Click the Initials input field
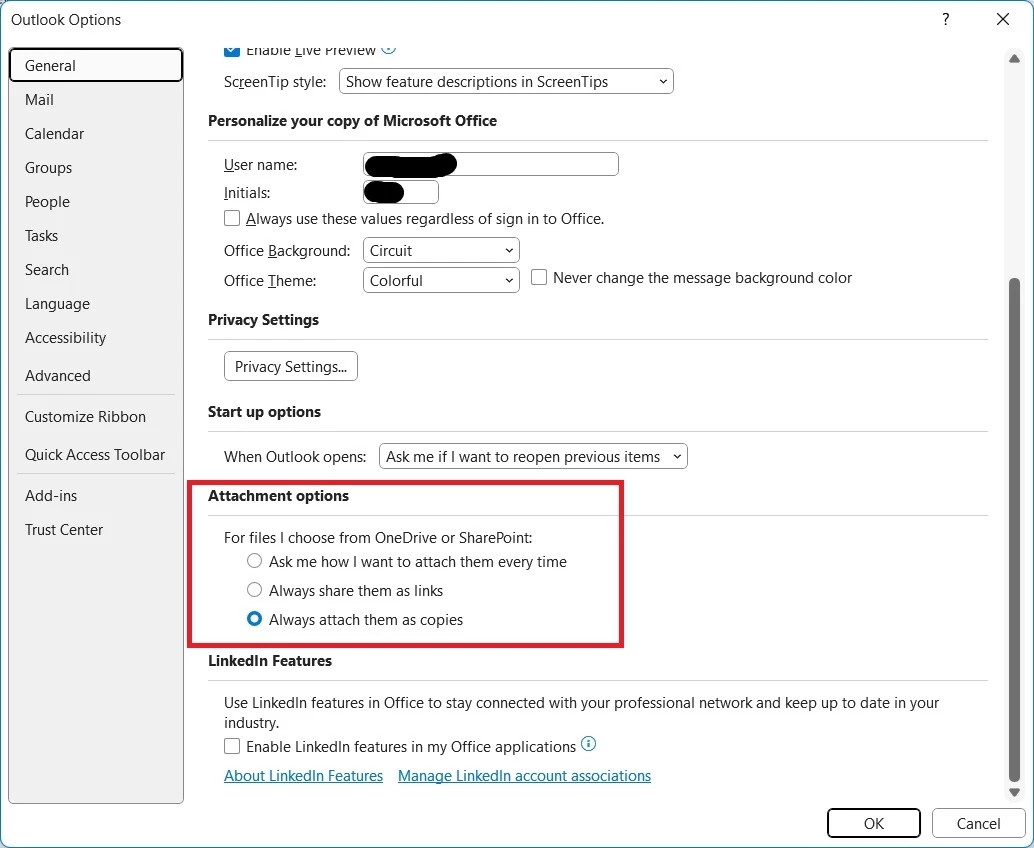1034x848 pixels. [x=401, y=193]
